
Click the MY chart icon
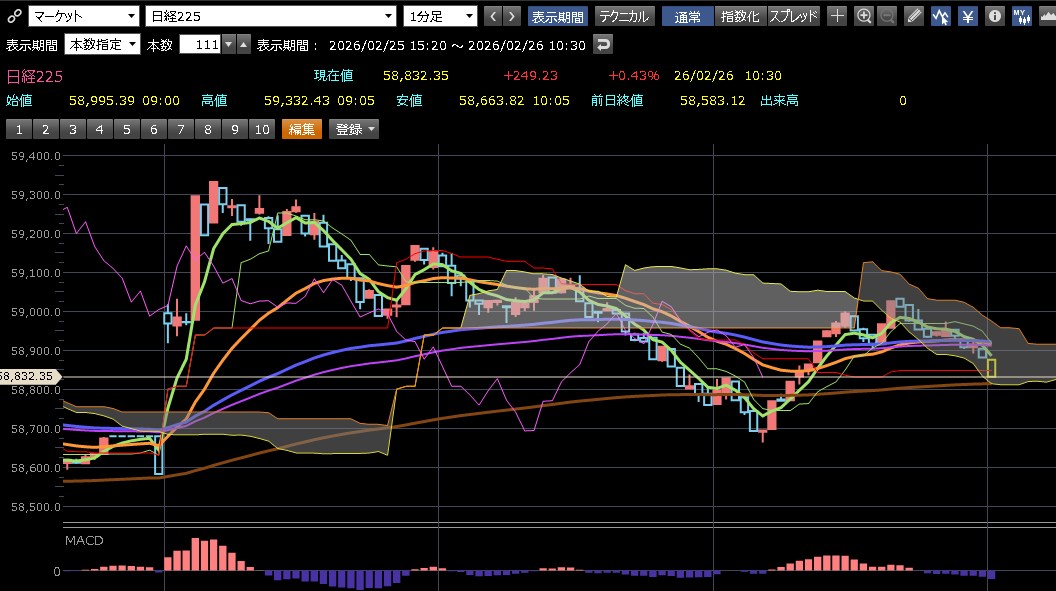[x=1021, y=16]
